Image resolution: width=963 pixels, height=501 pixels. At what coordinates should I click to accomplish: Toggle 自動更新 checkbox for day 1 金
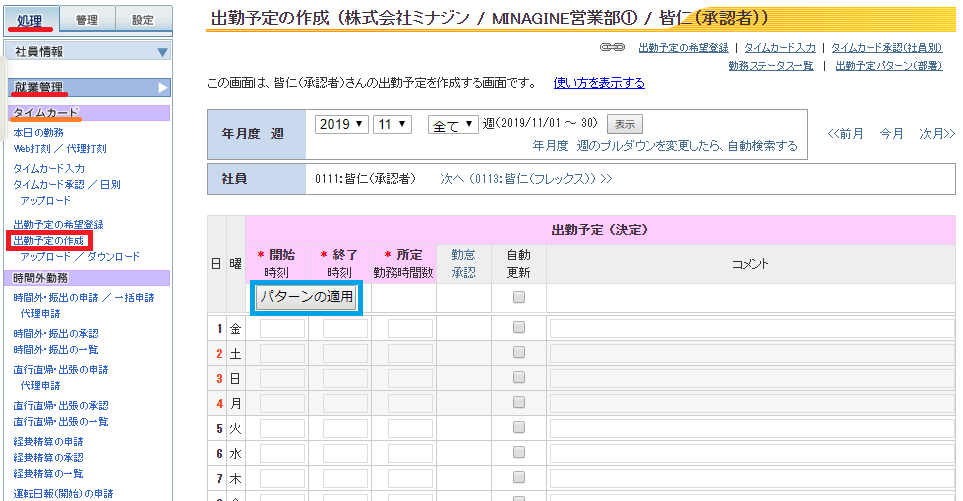[x=519, y=327]
